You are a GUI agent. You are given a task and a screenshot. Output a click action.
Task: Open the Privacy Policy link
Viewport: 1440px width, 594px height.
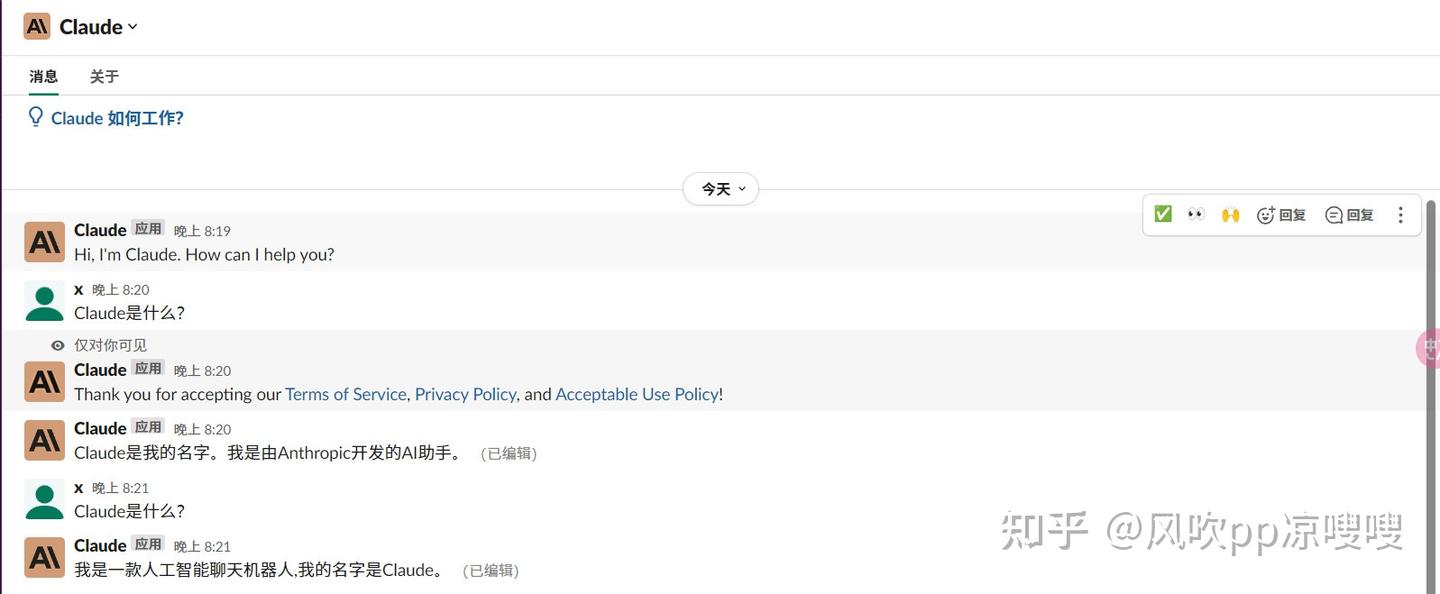click(x=465, y=393)
